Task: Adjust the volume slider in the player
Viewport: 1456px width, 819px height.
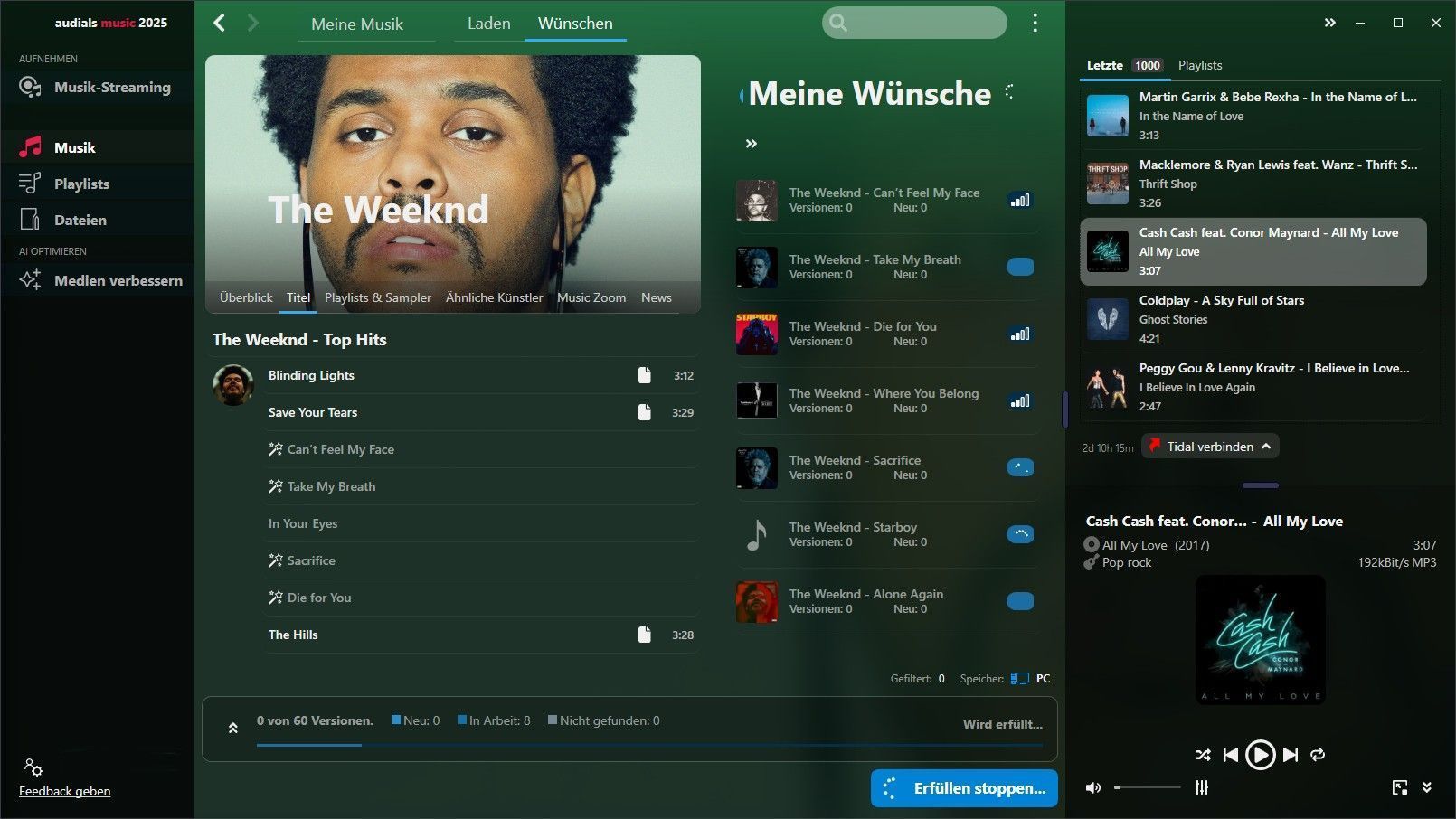Action: click(x=1148, y=787)
